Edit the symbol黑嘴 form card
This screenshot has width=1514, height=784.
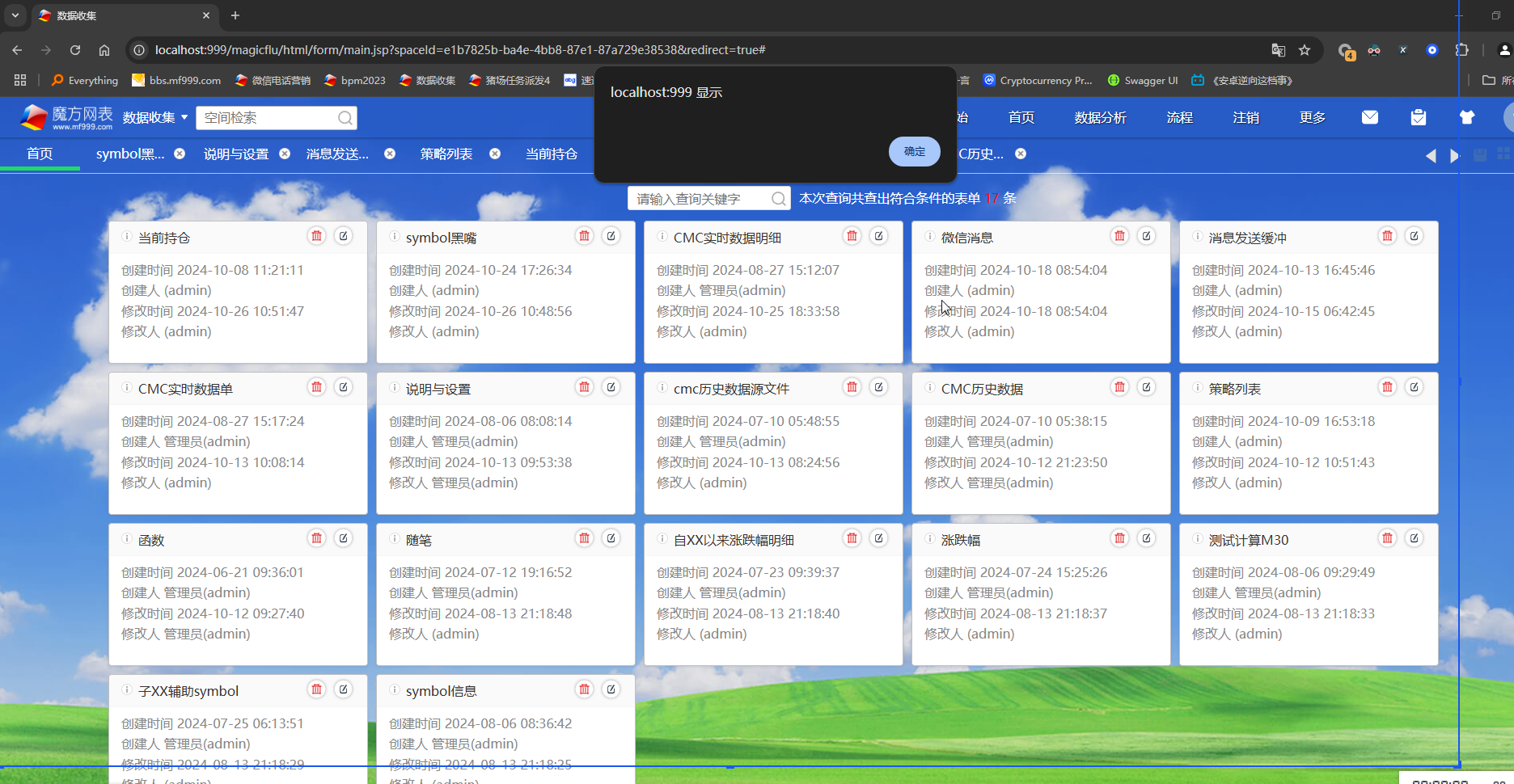(x=611, y=236)
